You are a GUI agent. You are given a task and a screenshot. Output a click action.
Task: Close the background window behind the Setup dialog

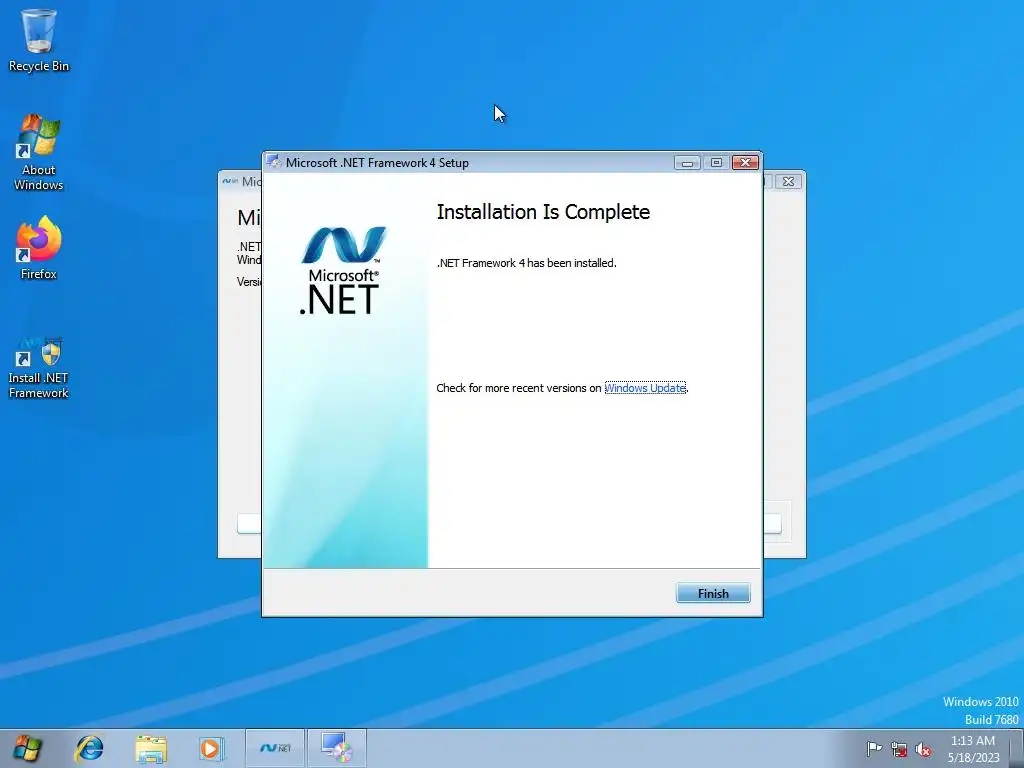(x=788, y=182)
